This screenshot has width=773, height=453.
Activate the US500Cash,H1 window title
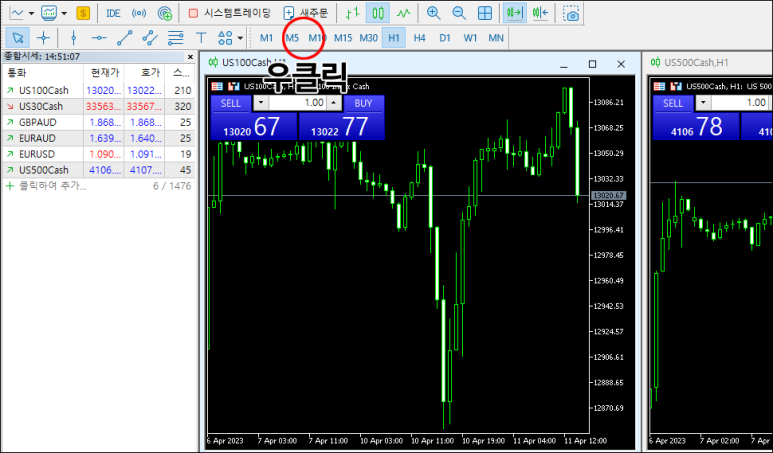click(x=696, y=63)
